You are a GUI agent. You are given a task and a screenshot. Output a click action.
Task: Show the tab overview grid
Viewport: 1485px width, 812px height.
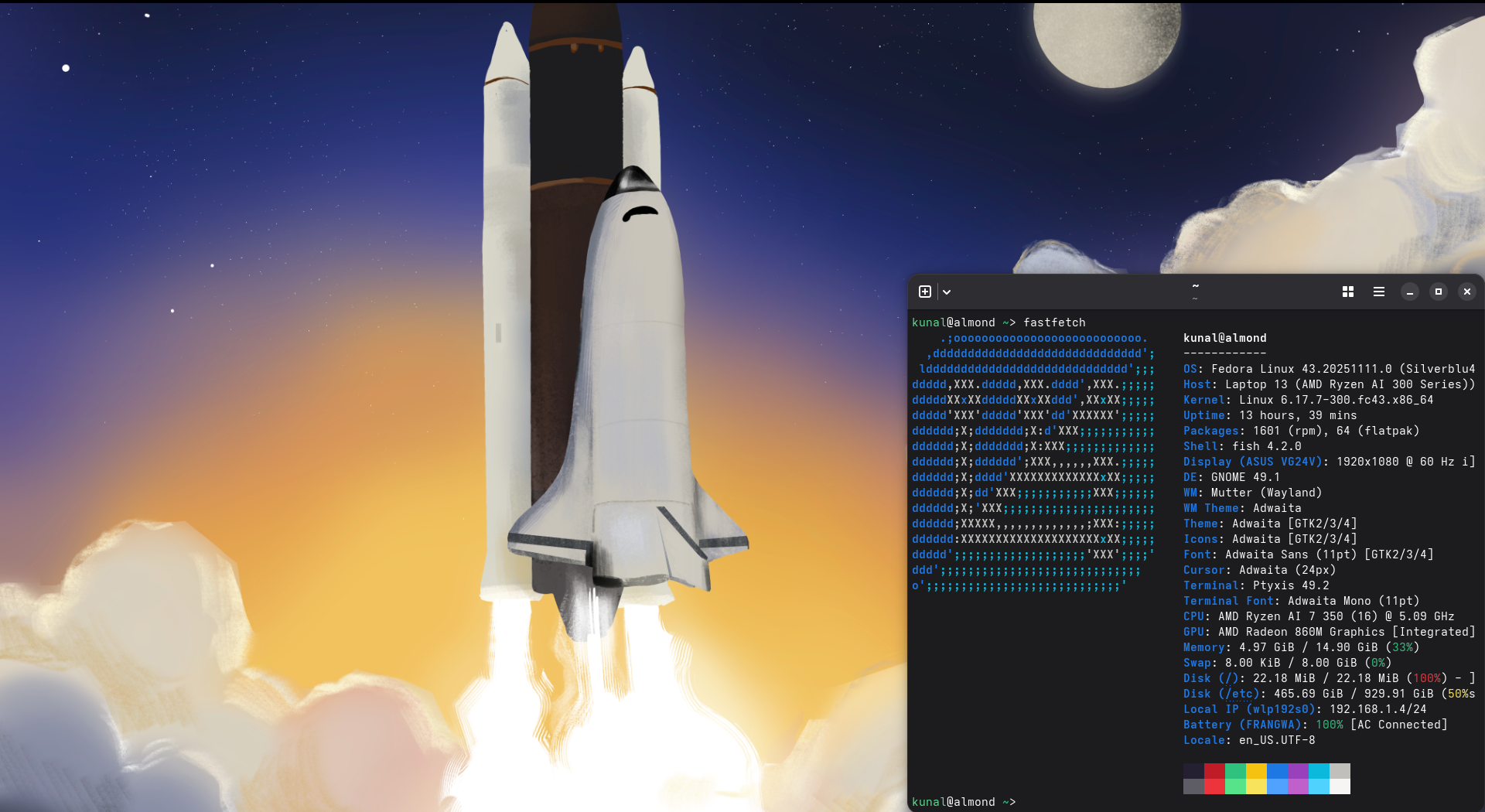[x=1348, y=292]
